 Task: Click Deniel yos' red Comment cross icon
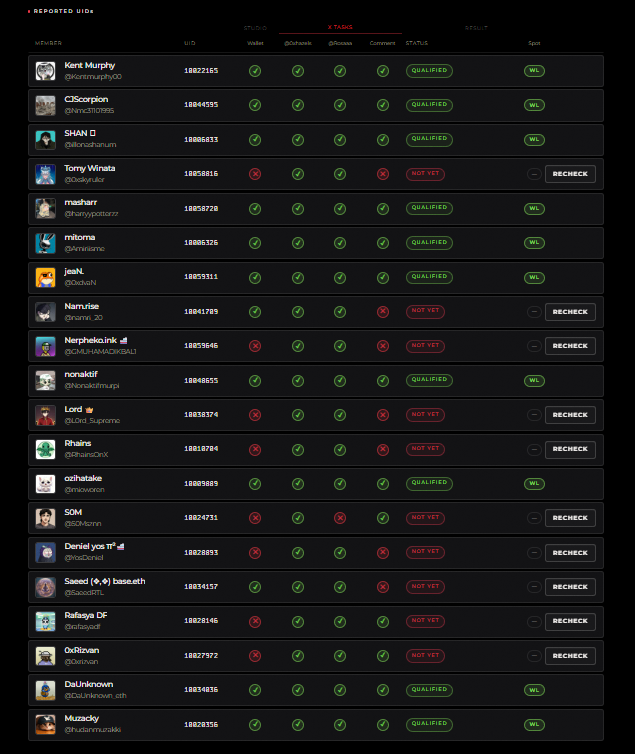pyautogui.click(x=383, y=553)
